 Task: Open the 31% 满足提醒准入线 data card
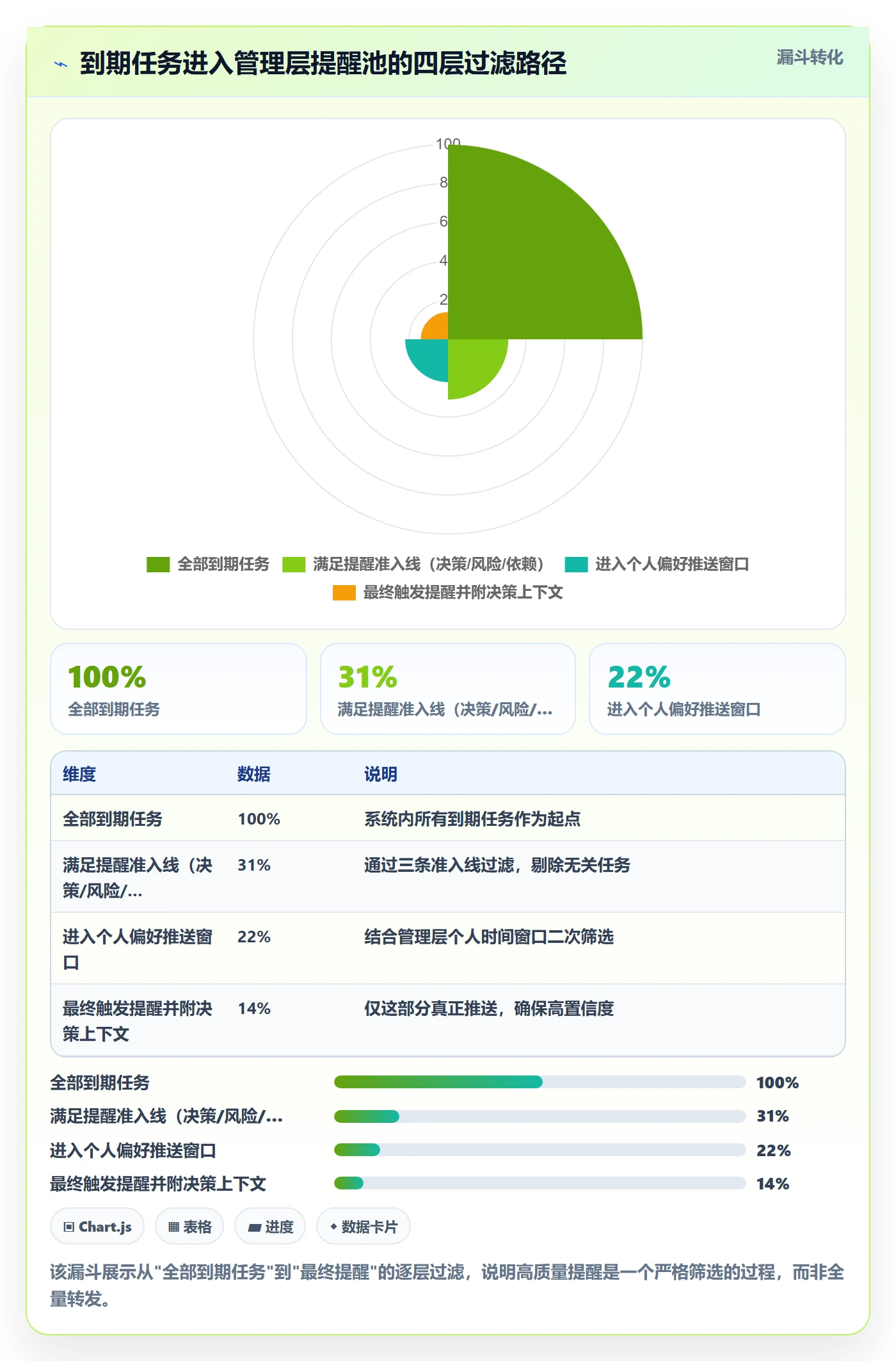(x=448, y=689)
